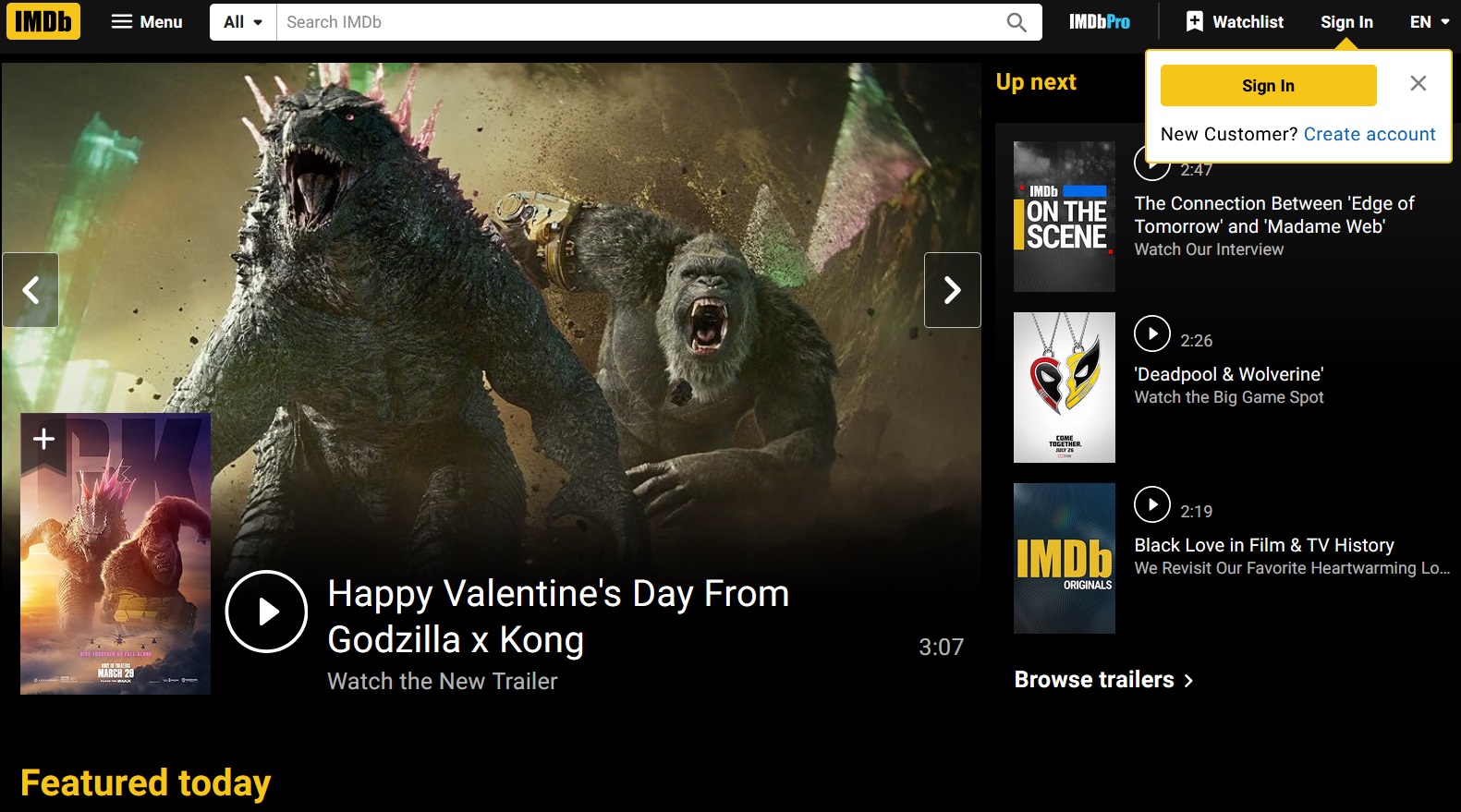The height and width of the screenshot is (812, 1461).
Task: Click the magnifying glass search icon
Action: click(1017, 21)
